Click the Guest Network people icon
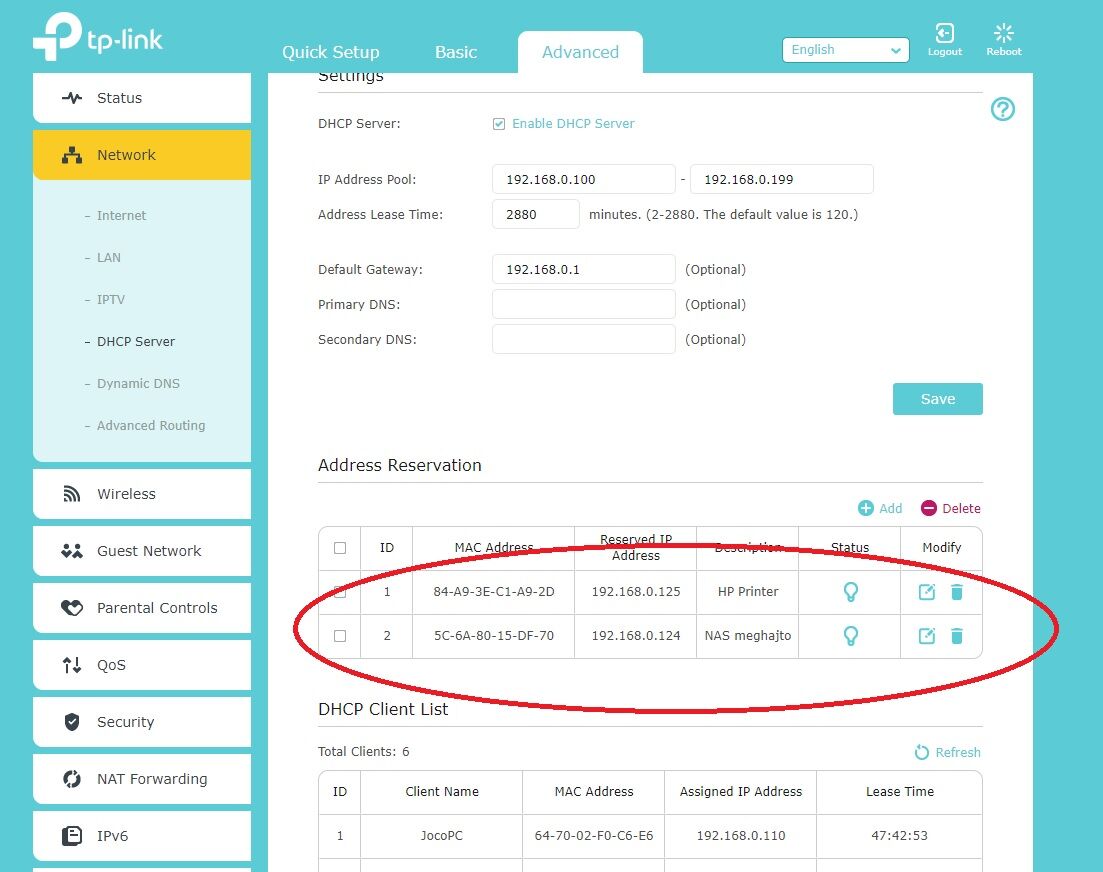 (x=72, y=551)
